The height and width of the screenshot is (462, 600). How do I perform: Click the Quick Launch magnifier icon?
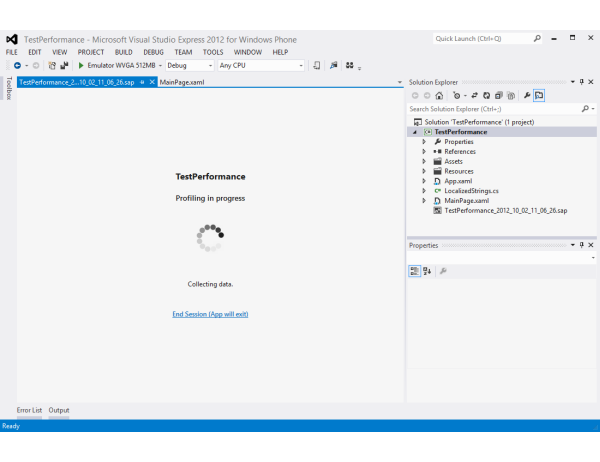537,38
